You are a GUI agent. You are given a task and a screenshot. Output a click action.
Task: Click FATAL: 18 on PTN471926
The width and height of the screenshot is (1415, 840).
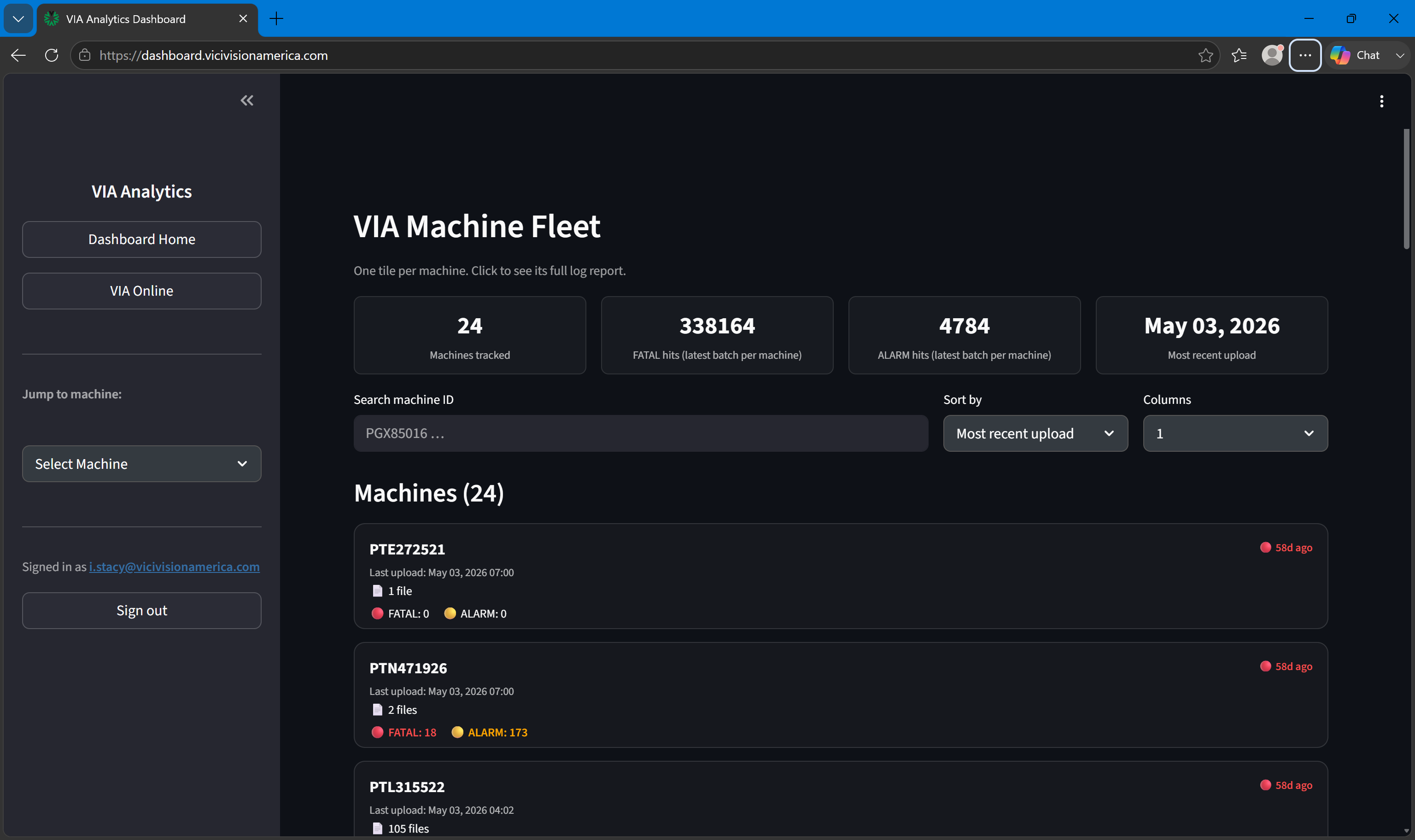[412, 732]
